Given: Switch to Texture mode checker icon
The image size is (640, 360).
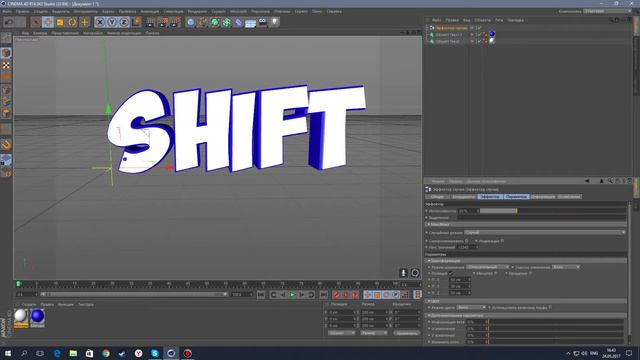Looking at the screenshot, I should coord(6,65).
